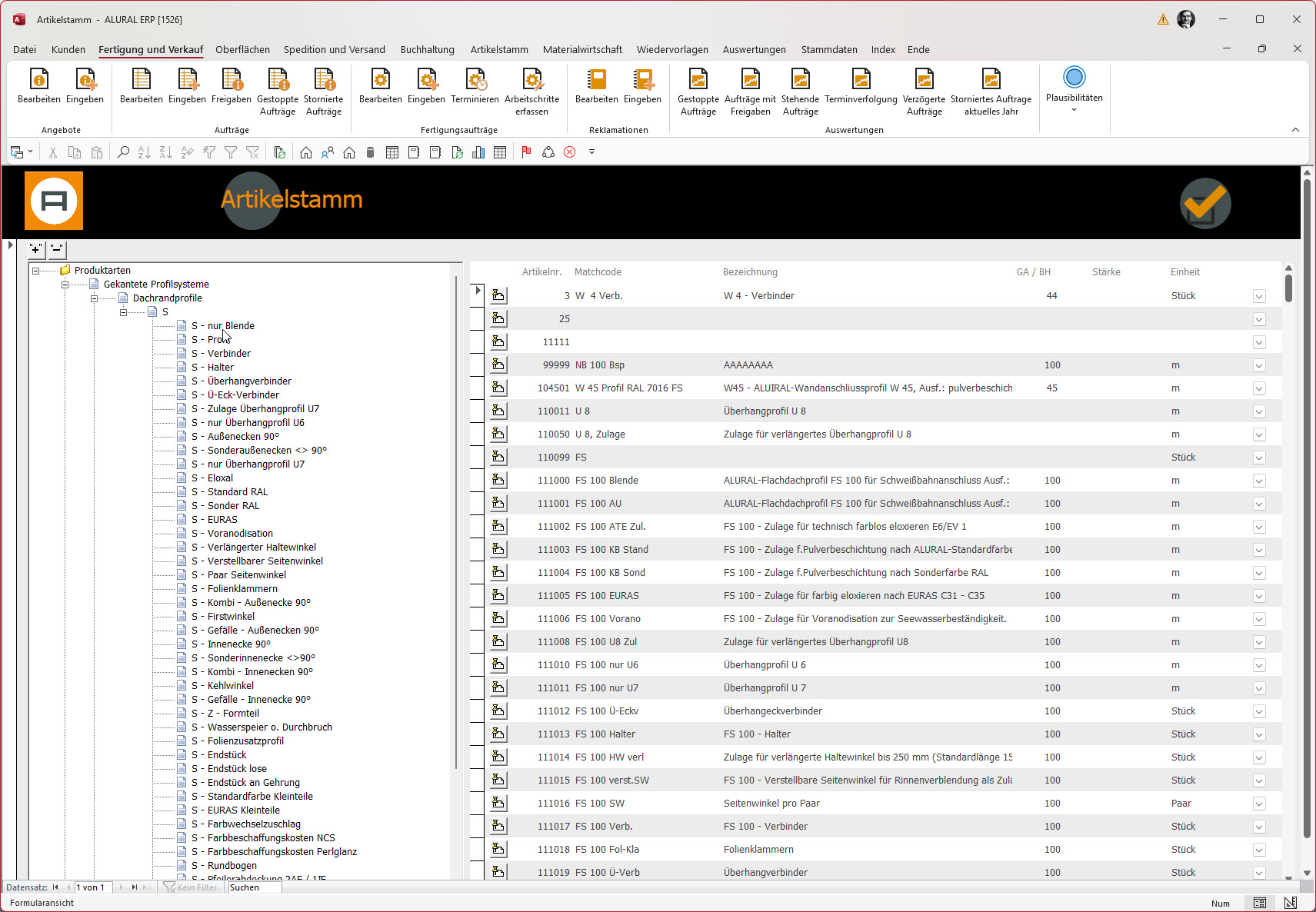The height and width of the screenshot is (912, 1316).
Task: Open the Materialwirtschaft menu tab
Action: [x=582, y=49]
